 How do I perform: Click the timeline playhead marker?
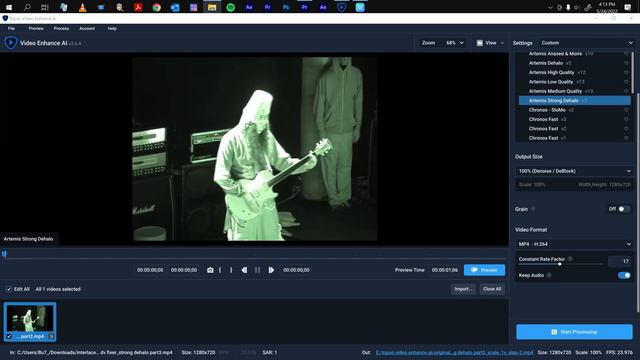pos(4,254)
